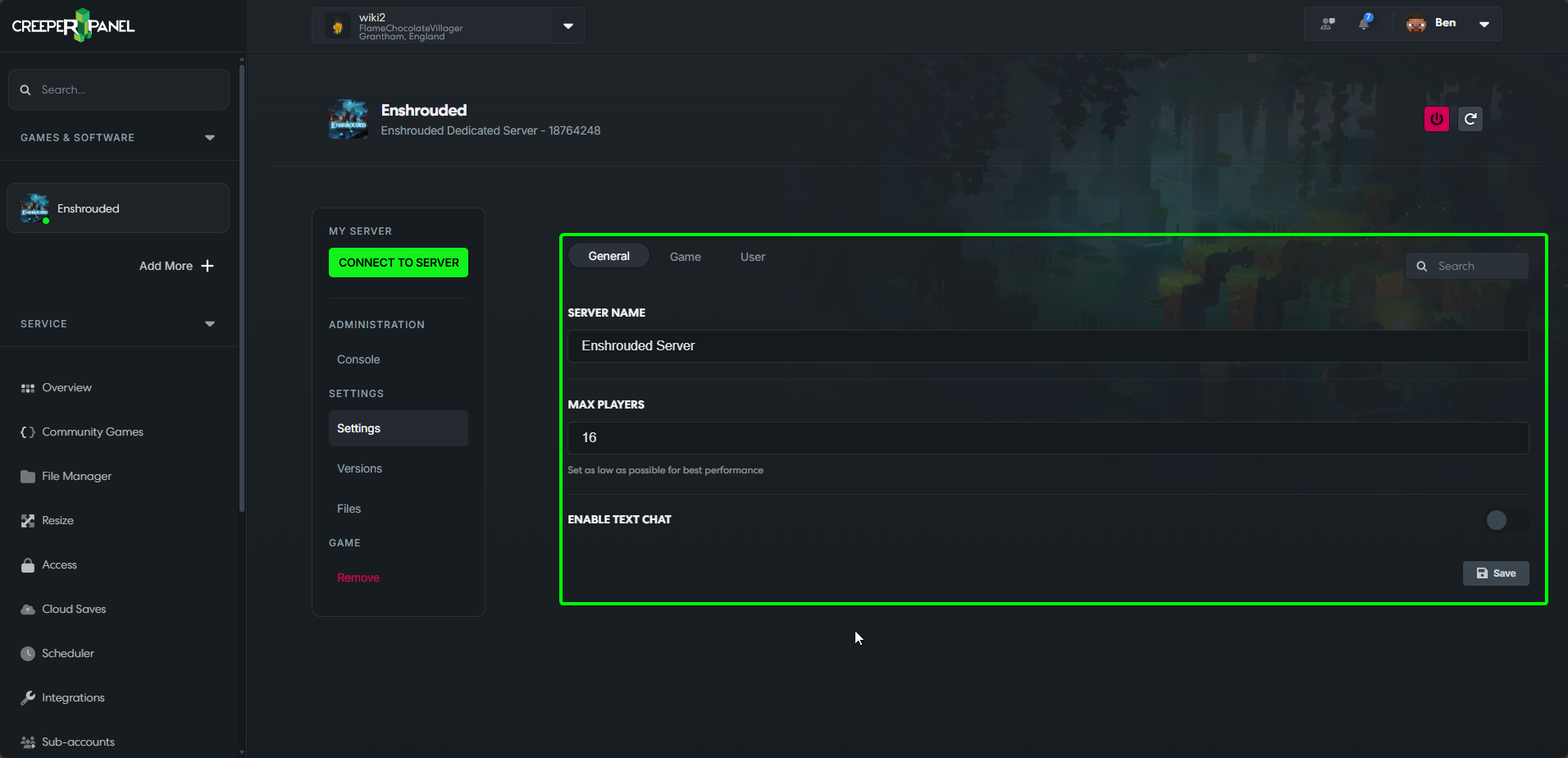This screenshot has width=1568, height=758.
Task: Click the Connect to Server button
Action: pyautogui.click(x=399, y=263)
